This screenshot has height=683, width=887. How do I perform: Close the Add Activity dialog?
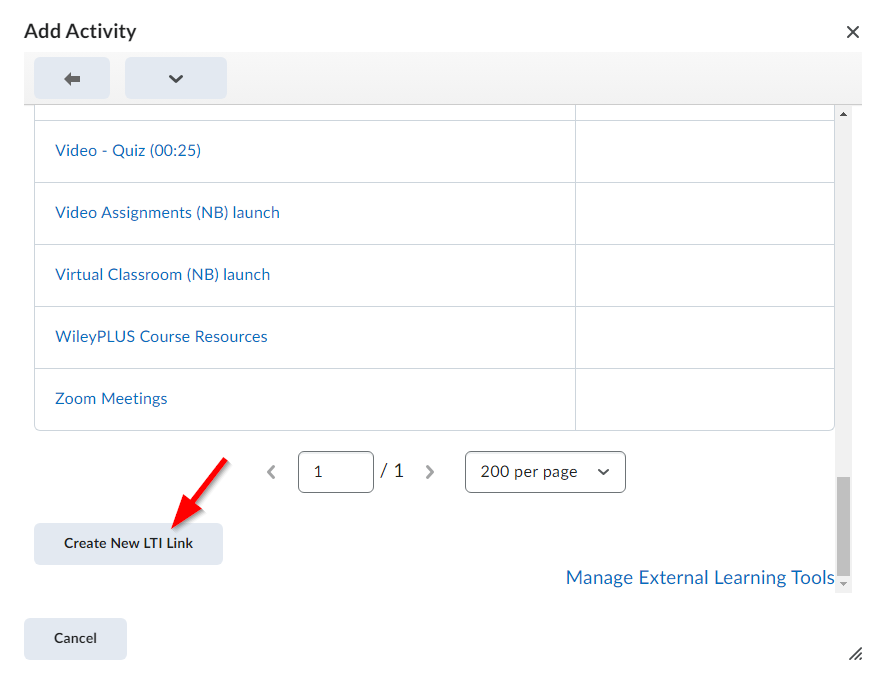click(x=852, y=32)
